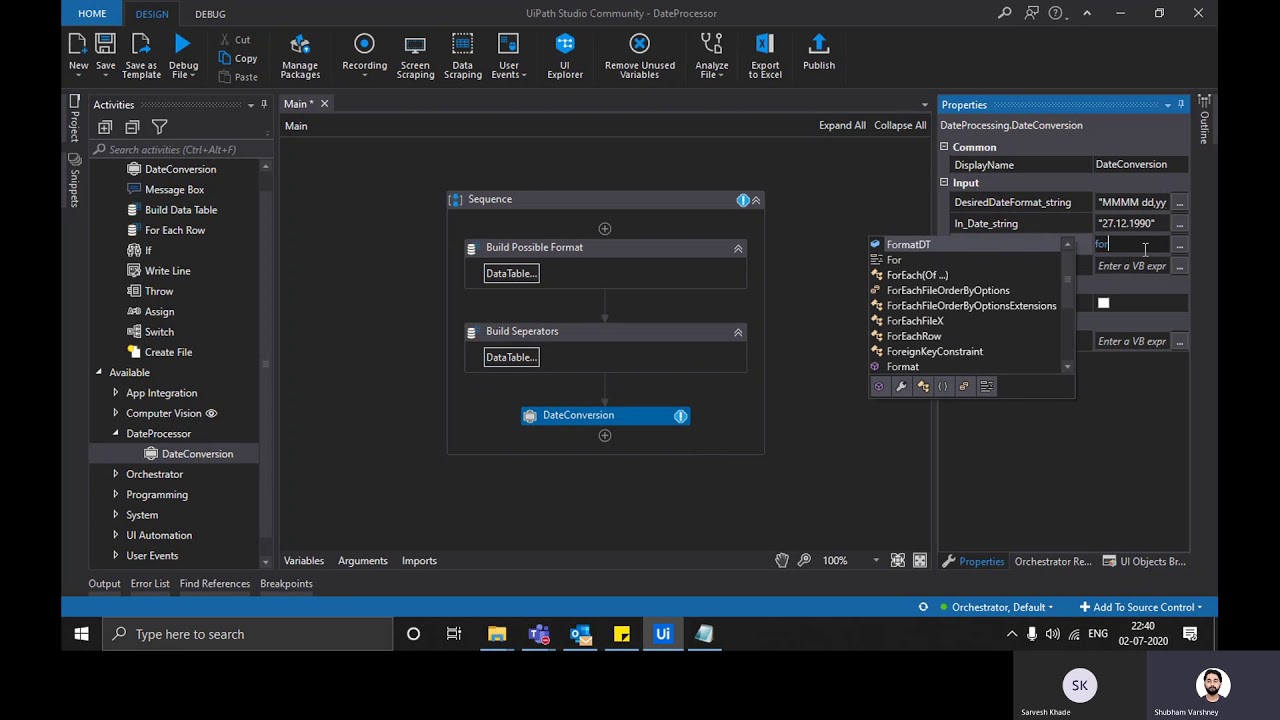Open UiPath app in Windows taskbar
Screen dimensions: 1280x720
[x=662, y=634]
